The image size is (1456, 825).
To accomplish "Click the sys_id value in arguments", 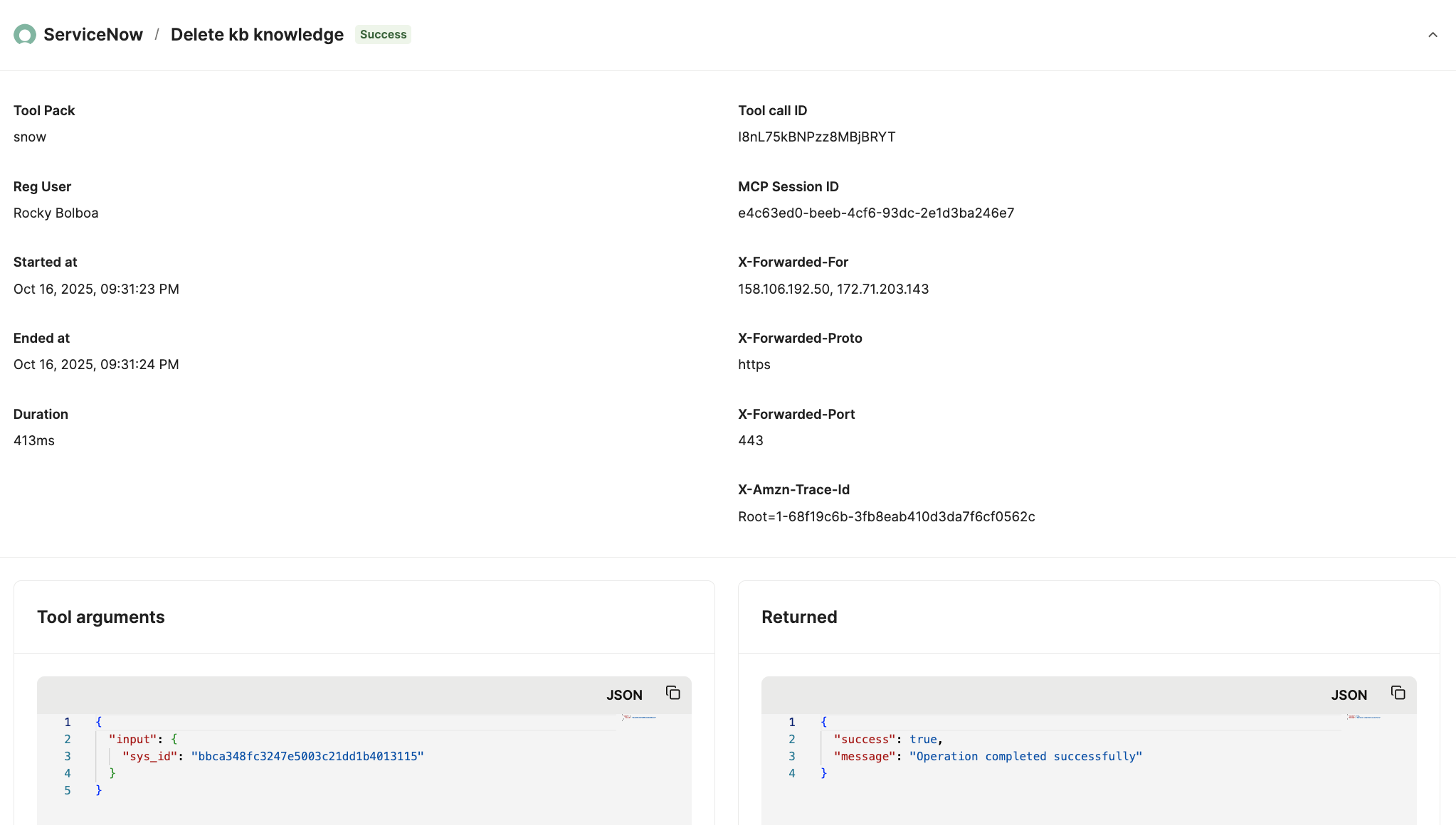I will pyautogui.click(x=307, y=756).
